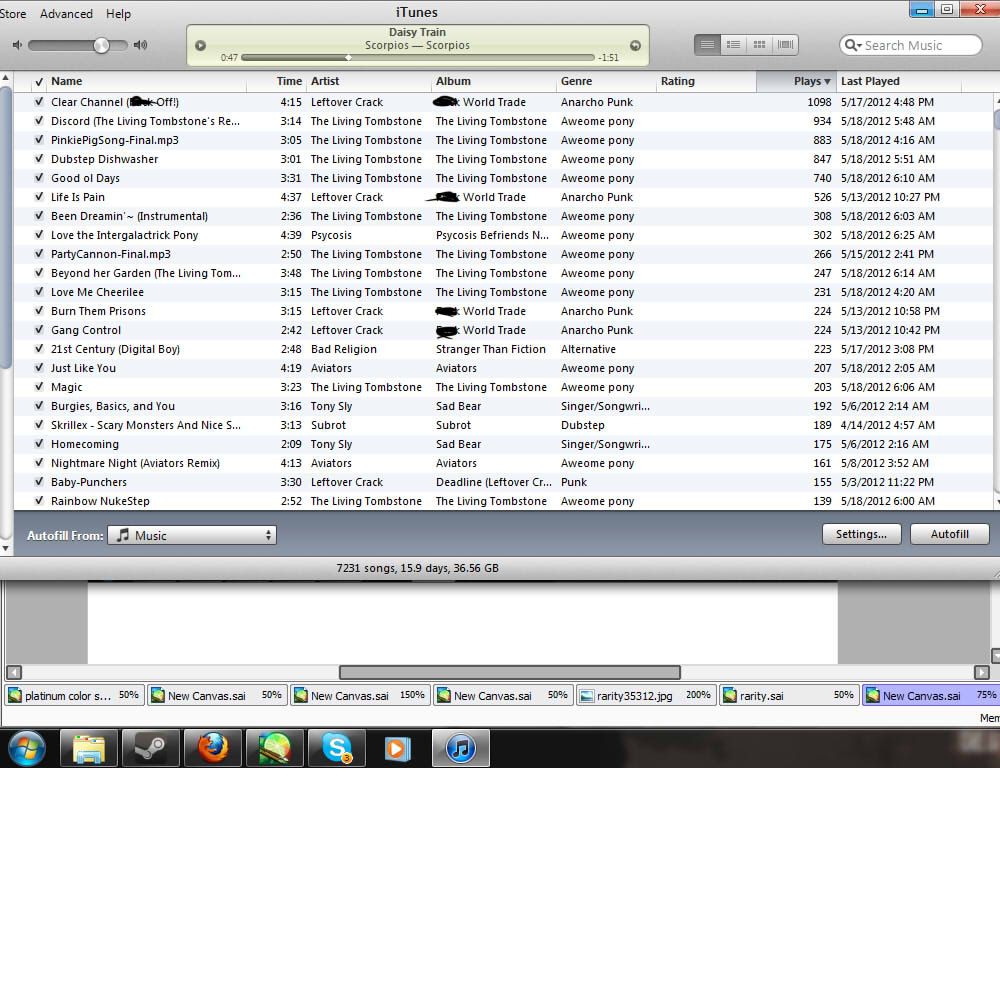Screen dimensions: 1000x1000
Task: Switch to the rarity.sai tab
Action: [788, 695]
